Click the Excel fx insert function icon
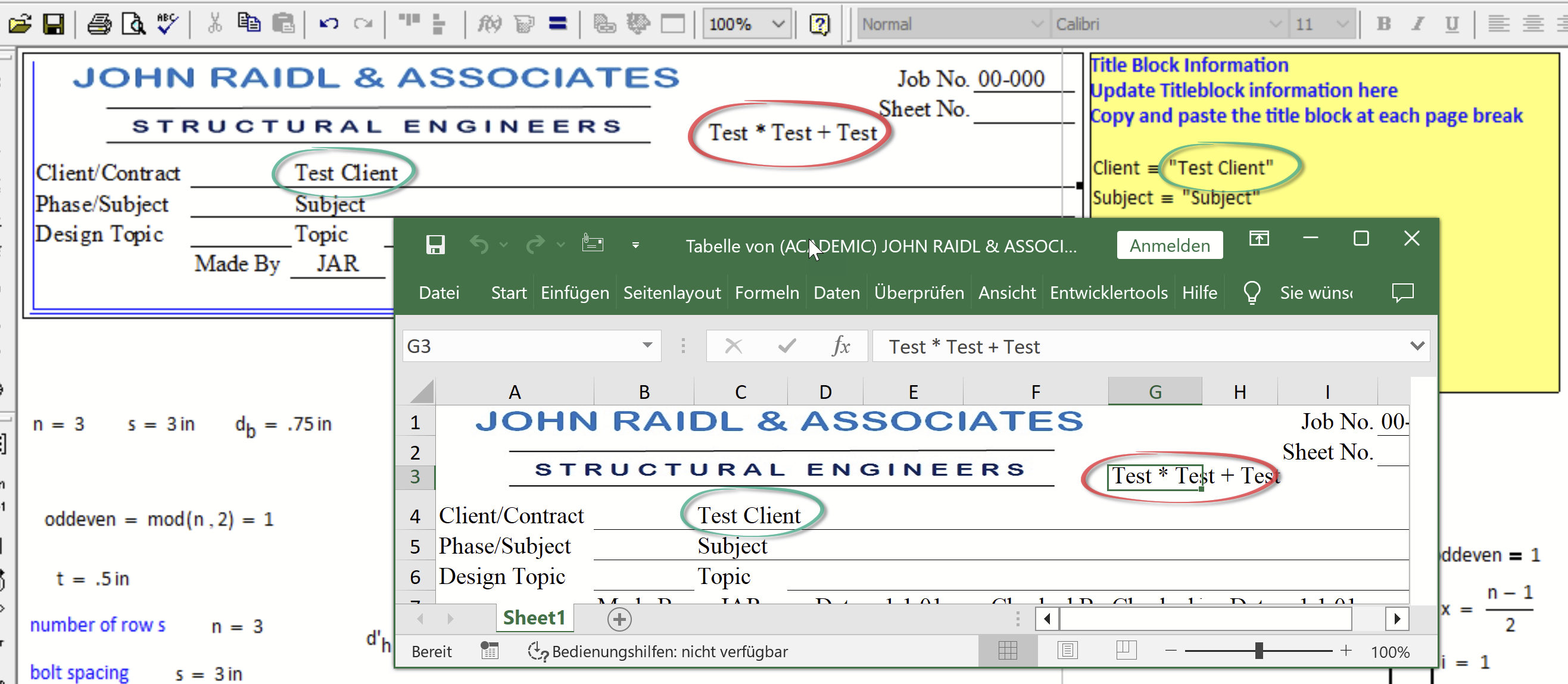Screen dimensions: 1568x684 841,346
